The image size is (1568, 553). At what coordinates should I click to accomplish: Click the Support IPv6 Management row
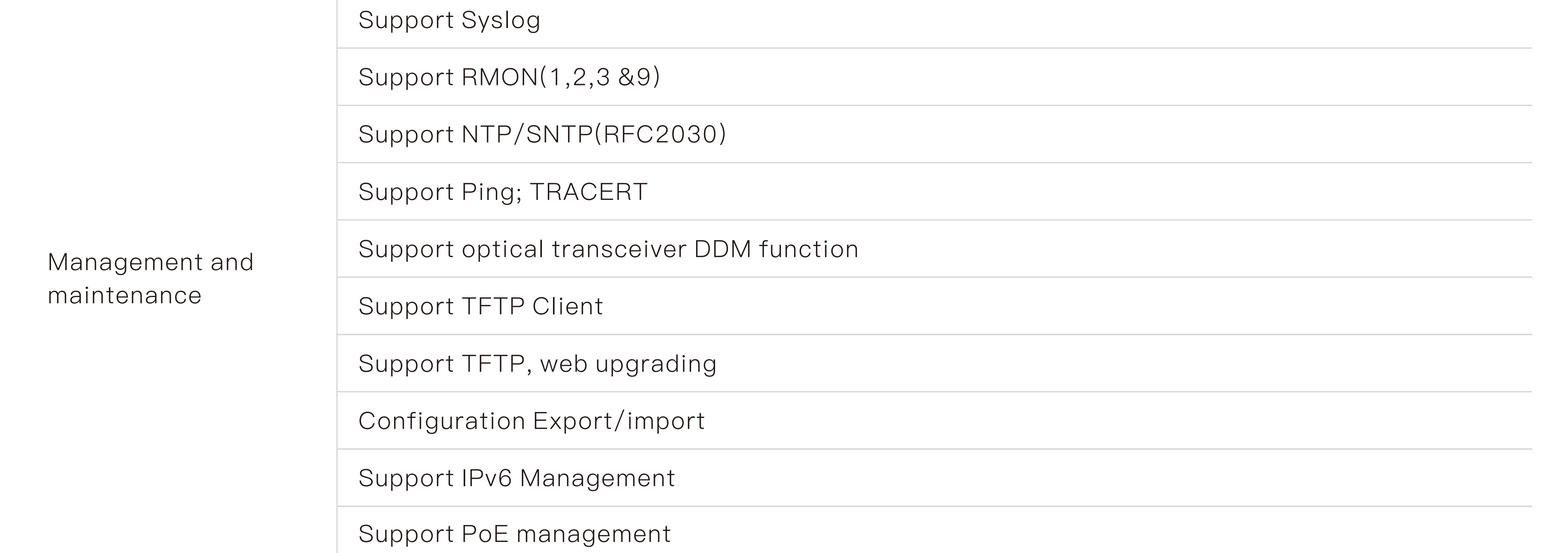tap(516, 478)
